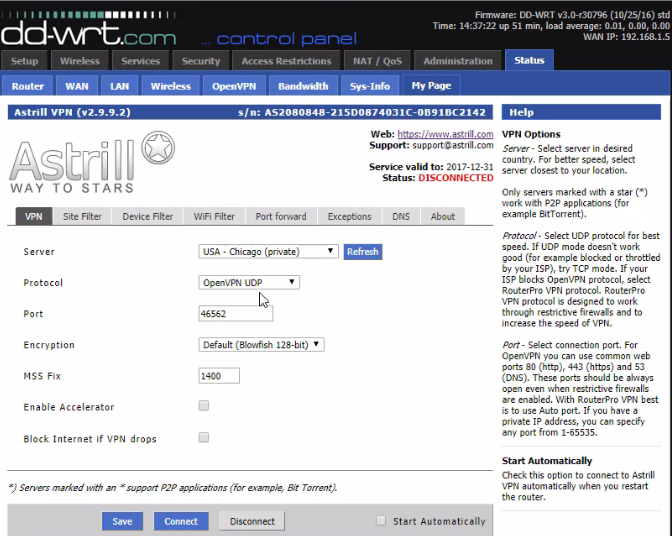The height and width of the screenshot is (536, 672).
Task: Go to the Services tab
Action: click(x=141, y=61)
